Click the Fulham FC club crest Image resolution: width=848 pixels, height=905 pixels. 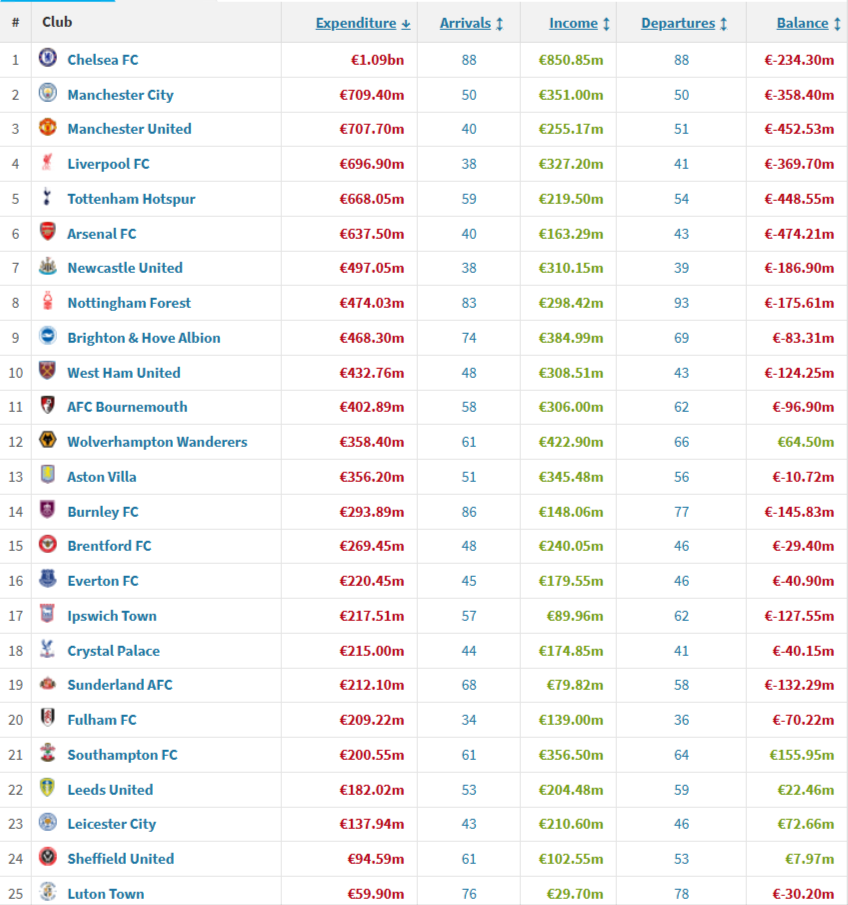coord(47,718)
